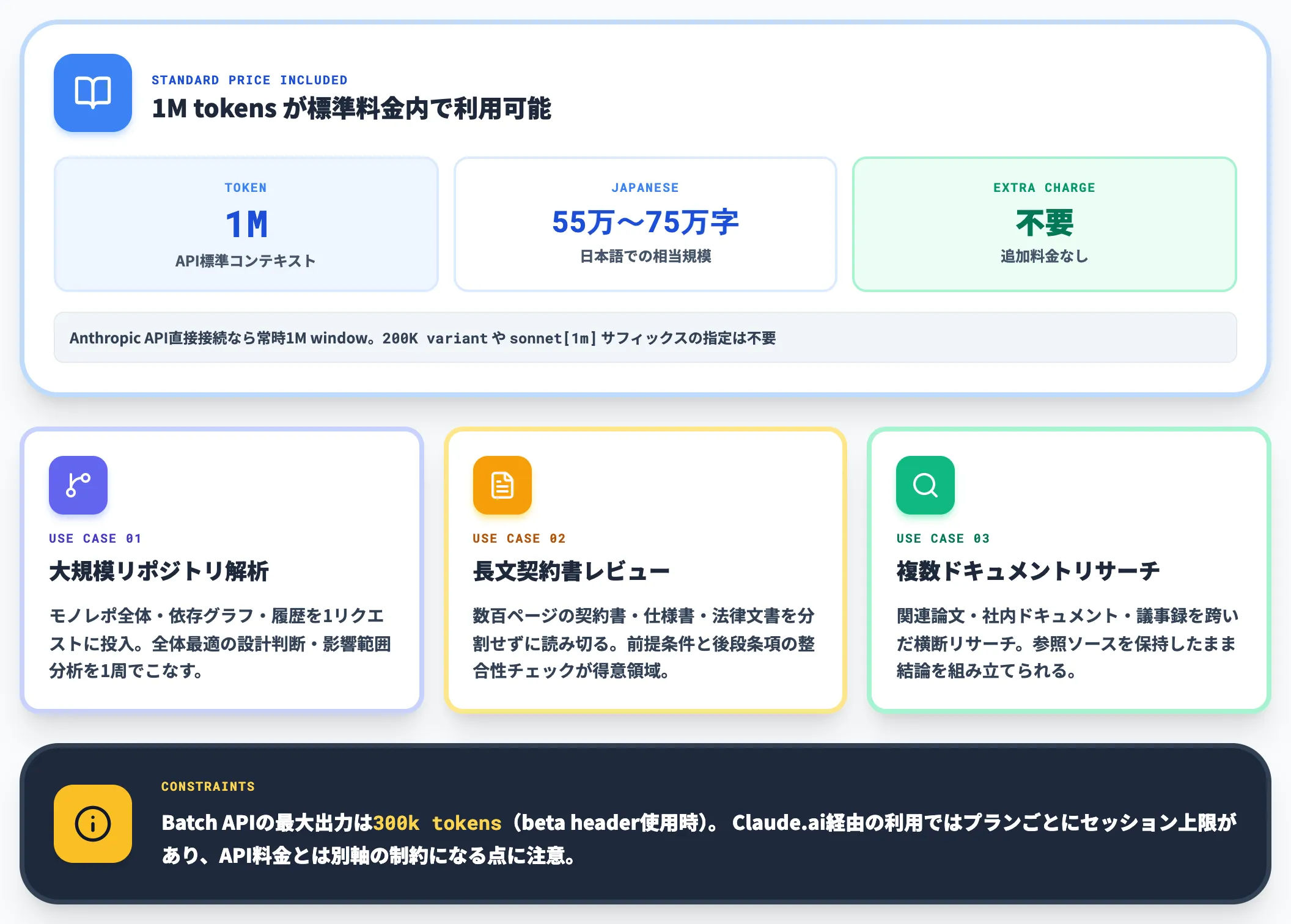Click the text 追加料金なし
The width and height of the screenshot is (1291, 924).
[1045, 256]
